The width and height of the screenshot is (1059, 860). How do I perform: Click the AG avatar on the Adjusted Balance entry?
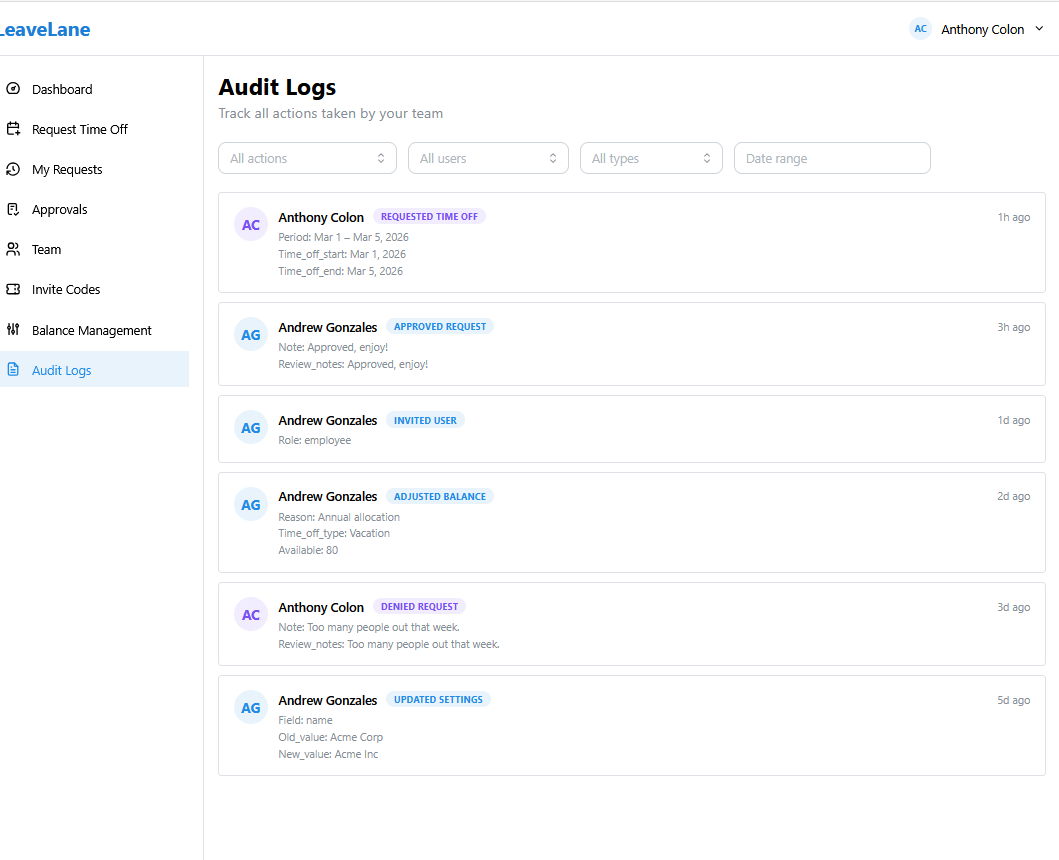point(251,505)
